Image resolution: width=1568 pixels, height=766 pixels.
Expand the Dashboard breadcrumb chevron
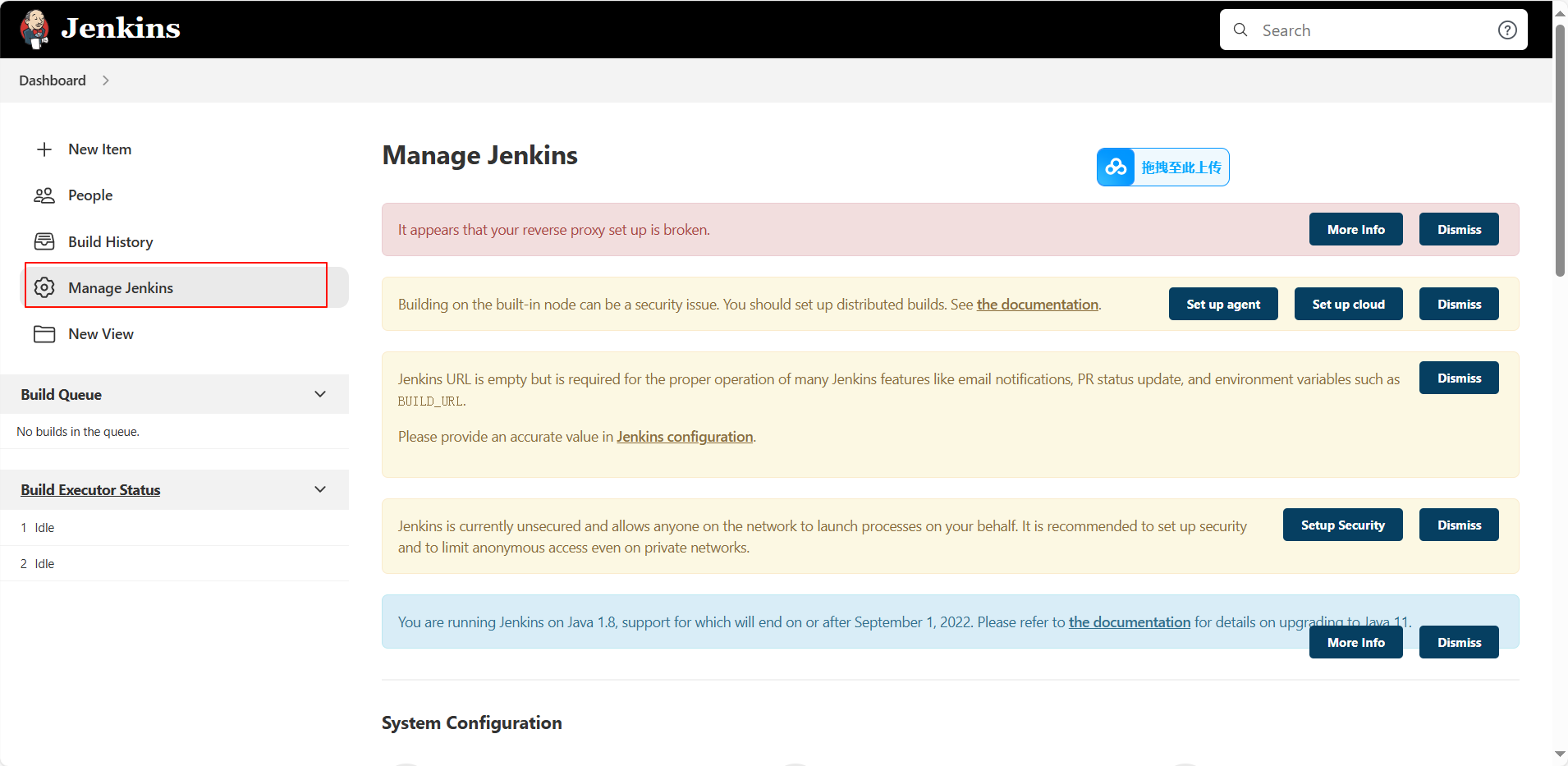(x=106, y=80)
